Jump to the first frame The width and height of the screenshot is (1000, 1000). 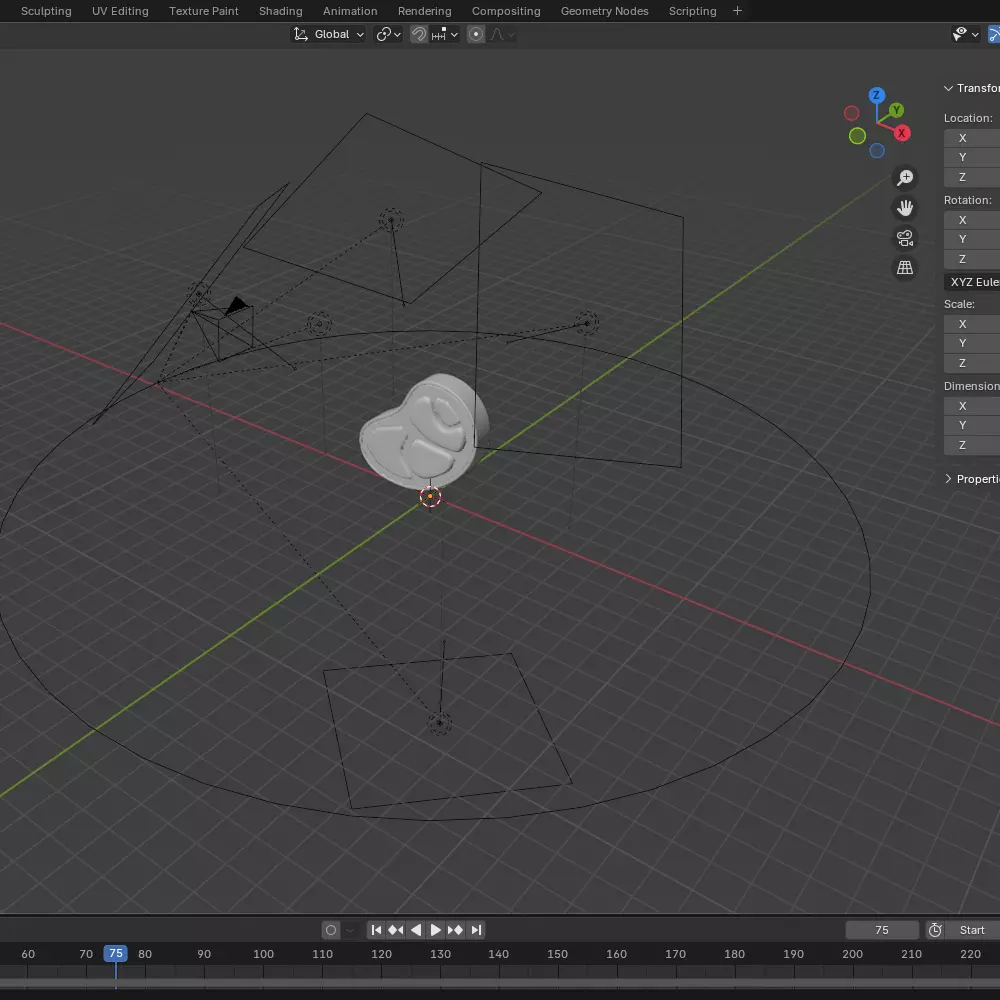(376, 930)
